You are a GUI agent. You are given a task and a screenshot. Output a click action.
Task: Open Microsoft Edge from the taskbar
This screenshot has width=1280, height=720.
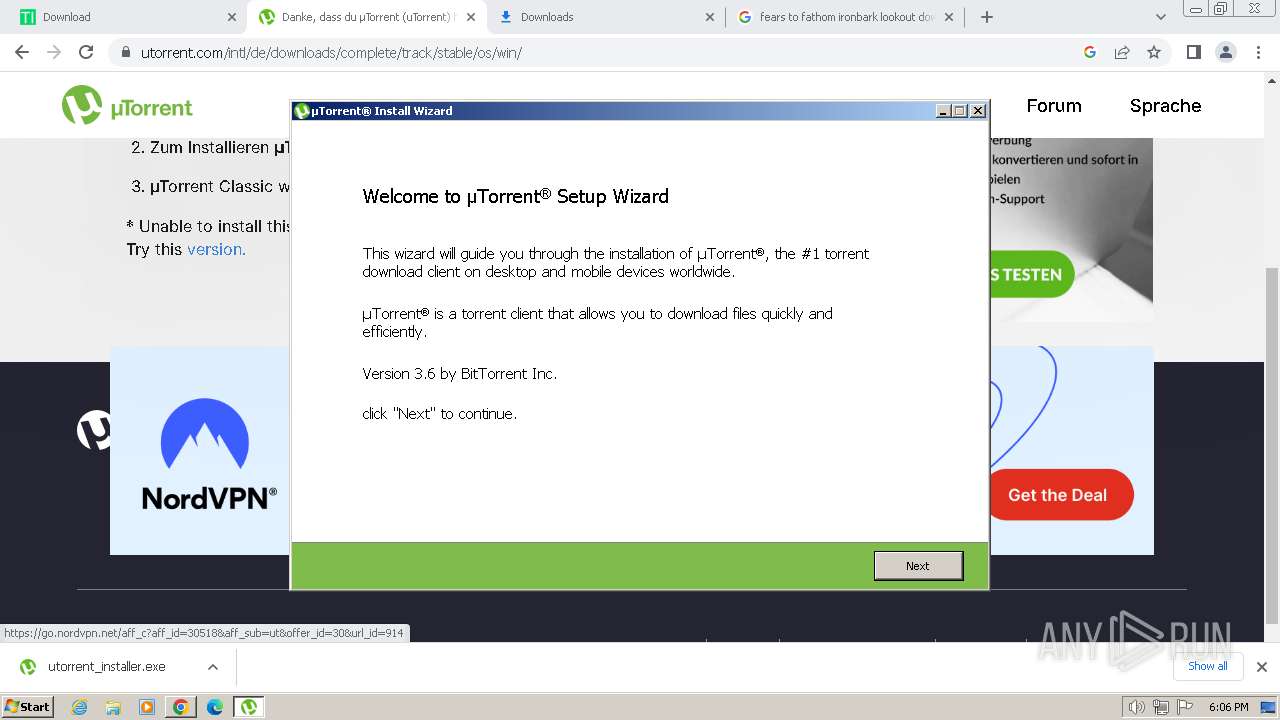215,707
